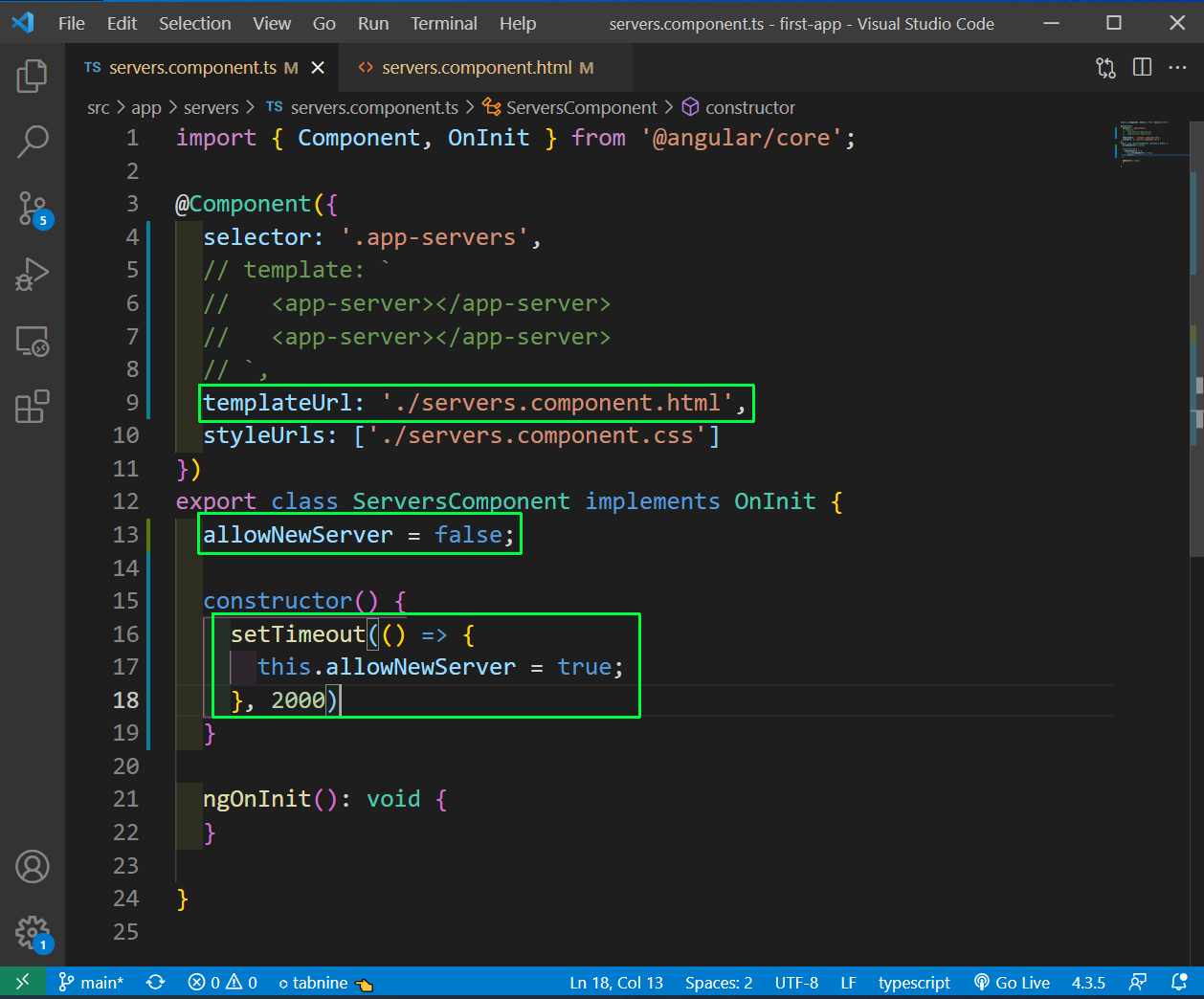Click the setTimeout call text
This screenshot has height=999, width=1204.
coord(298,634)
